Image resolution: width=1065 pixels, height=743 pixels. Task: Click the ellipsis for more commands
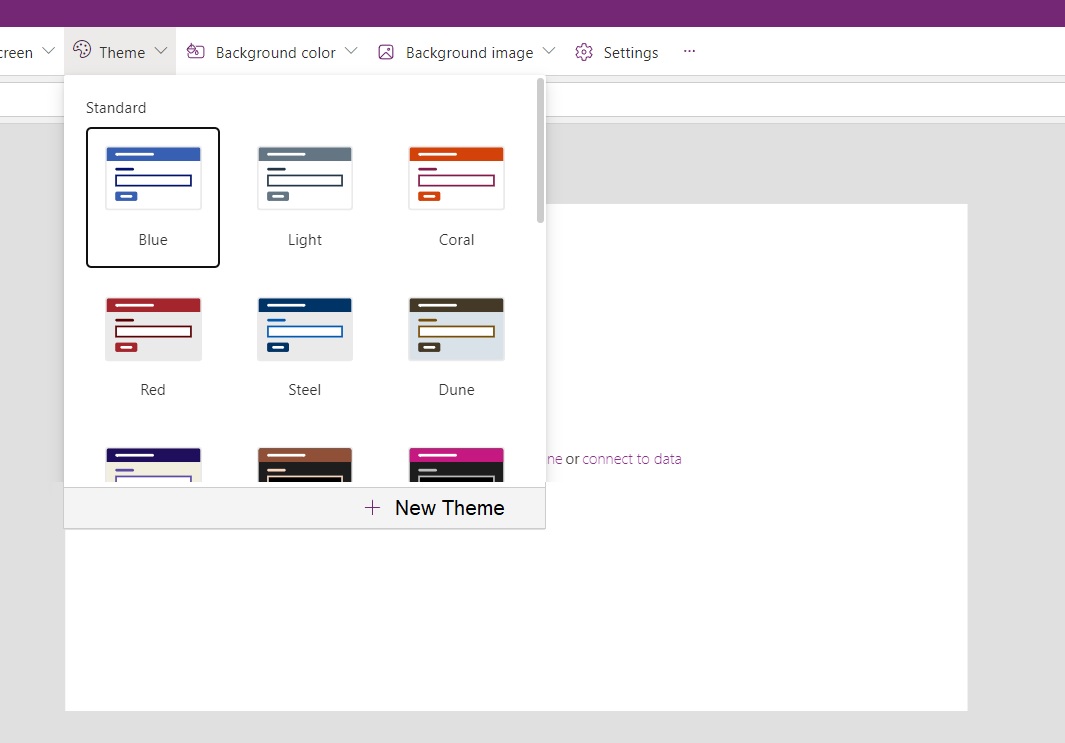click(689, 51)
